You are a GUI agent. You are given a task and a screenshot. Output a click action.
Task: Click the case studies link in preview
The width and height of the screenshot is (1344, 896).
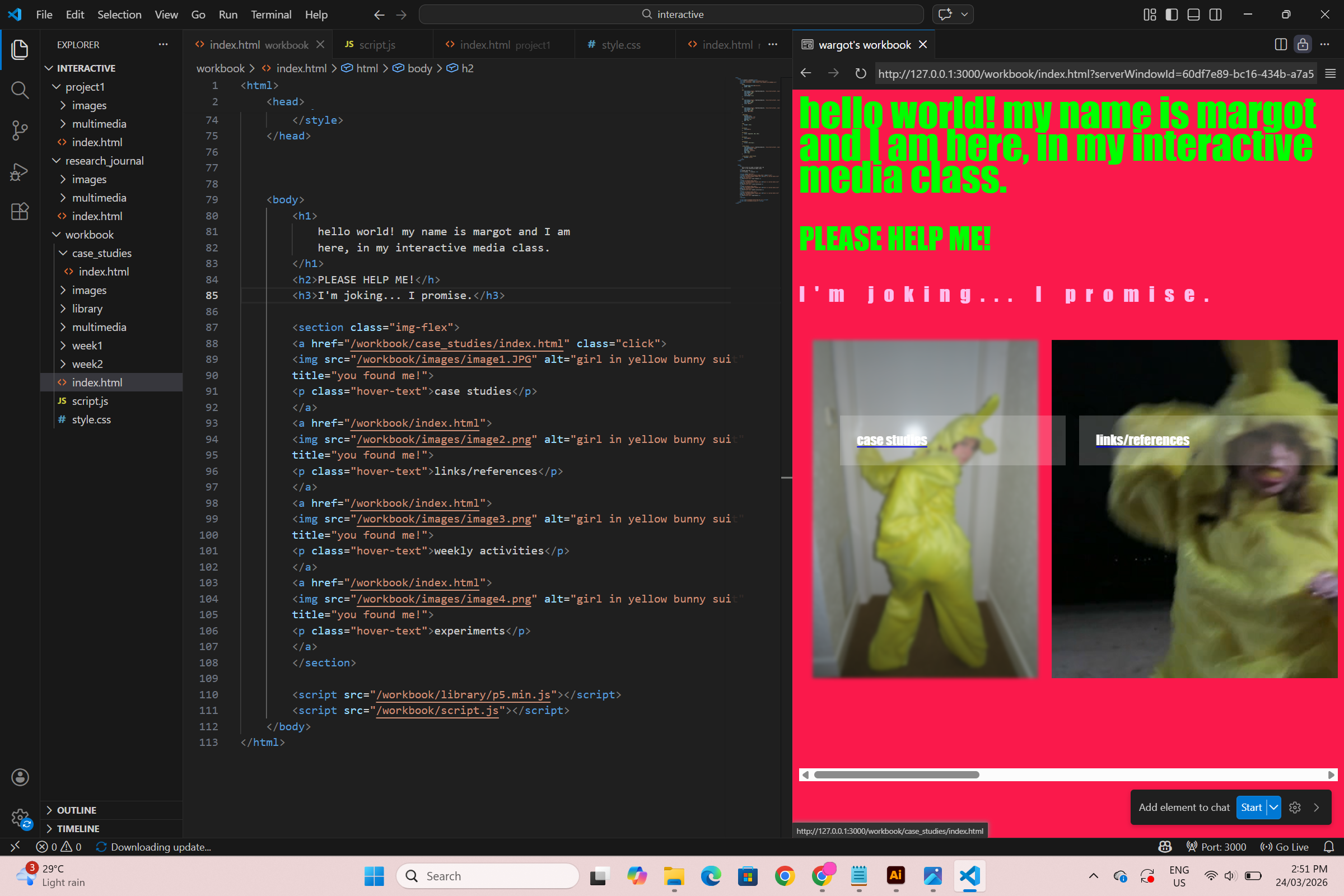coord(892,440)
